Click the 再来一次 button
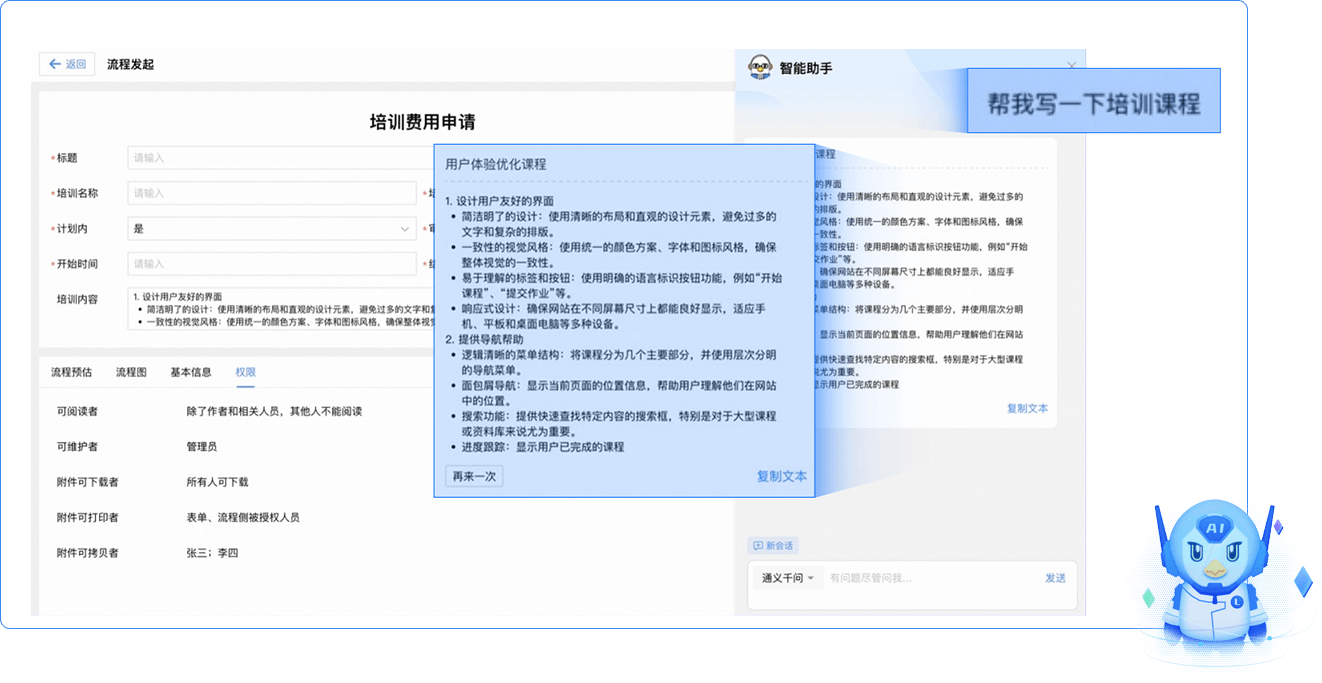This screenshot has width=1322, height=683. click(x=474, y=477)
